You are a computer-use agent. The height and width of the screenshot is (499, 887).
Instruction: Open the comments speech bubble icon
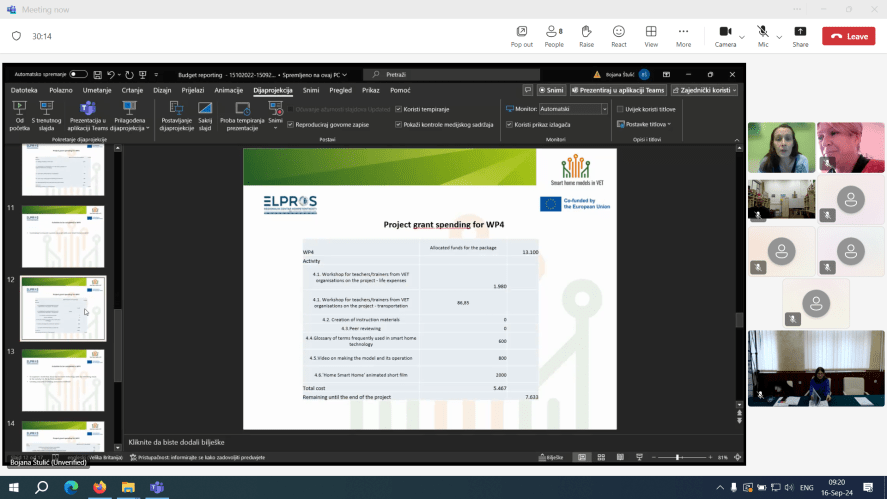528,90
